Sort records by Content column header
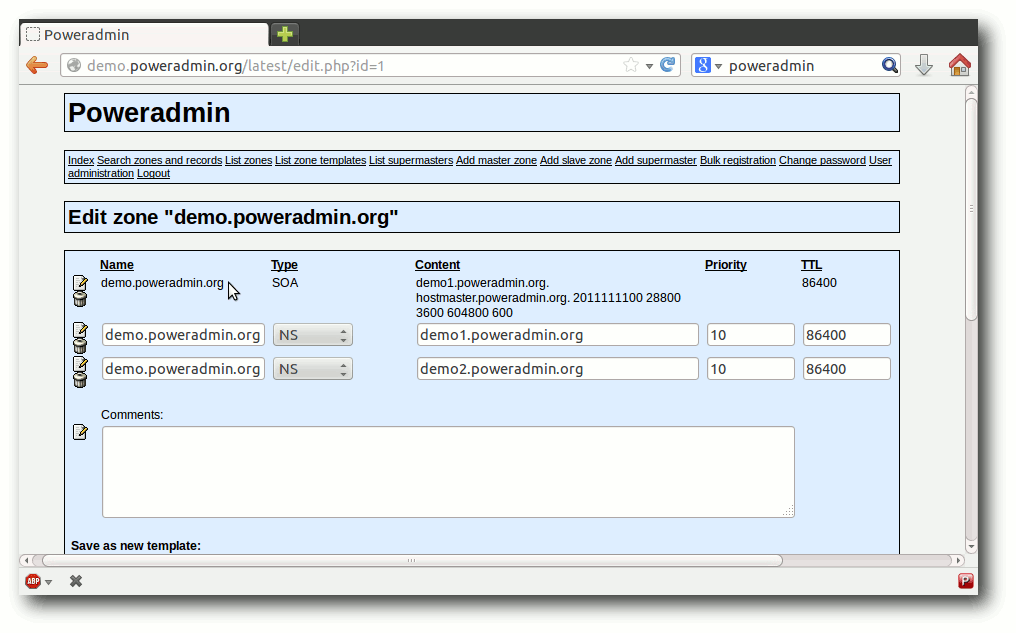The width and height of the screenshot is (1016, 633). tap(437, 264)
